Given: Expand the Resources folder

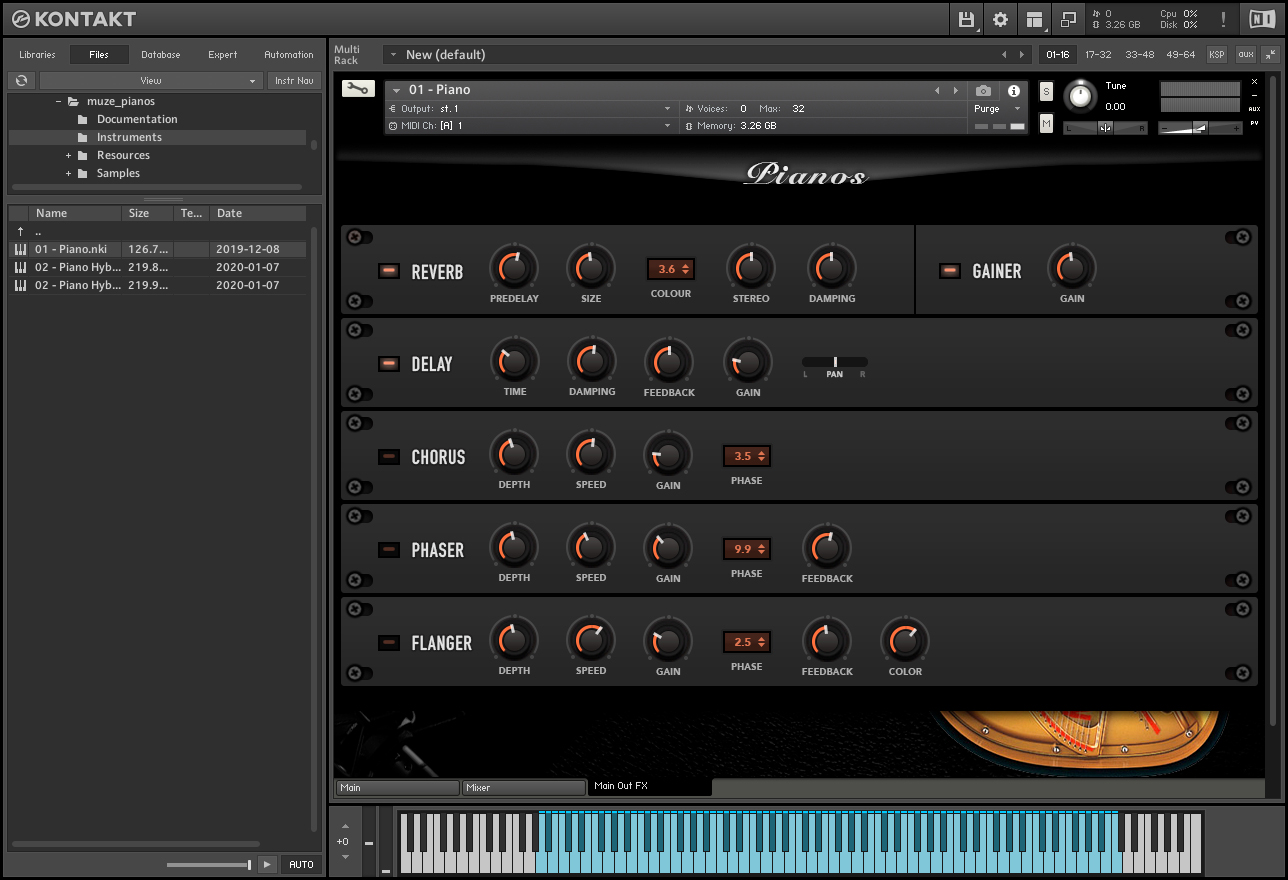Looking at the screenshot, I should 69,155.
